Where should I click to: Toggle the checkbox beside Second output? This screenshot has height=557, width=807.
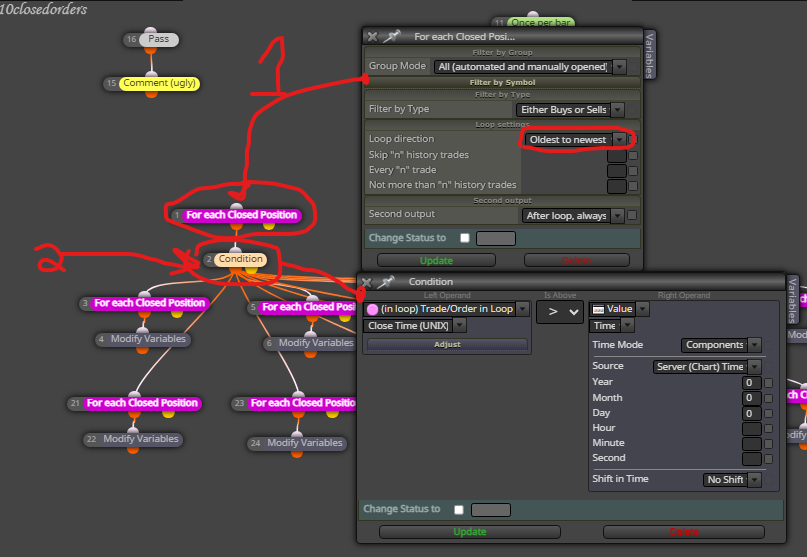pos(633,215)
